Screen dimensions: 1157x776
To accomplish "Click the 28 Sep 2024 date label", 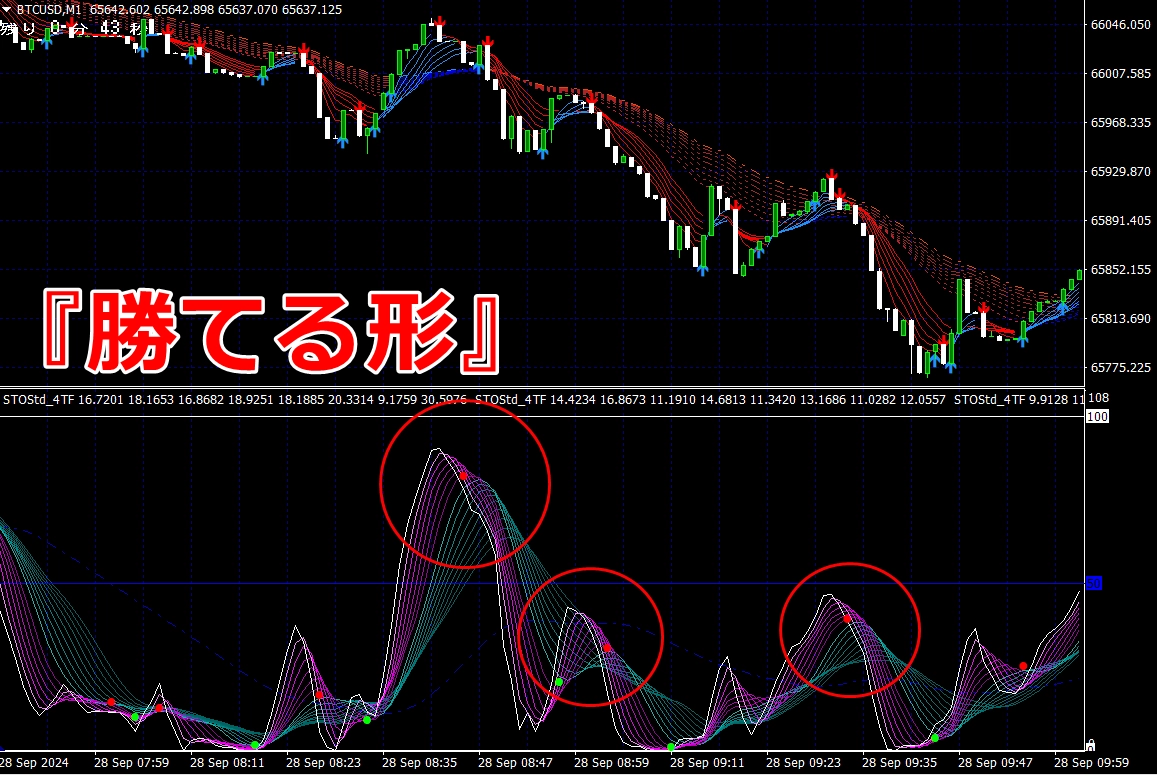I will click(x=34, y=763).
